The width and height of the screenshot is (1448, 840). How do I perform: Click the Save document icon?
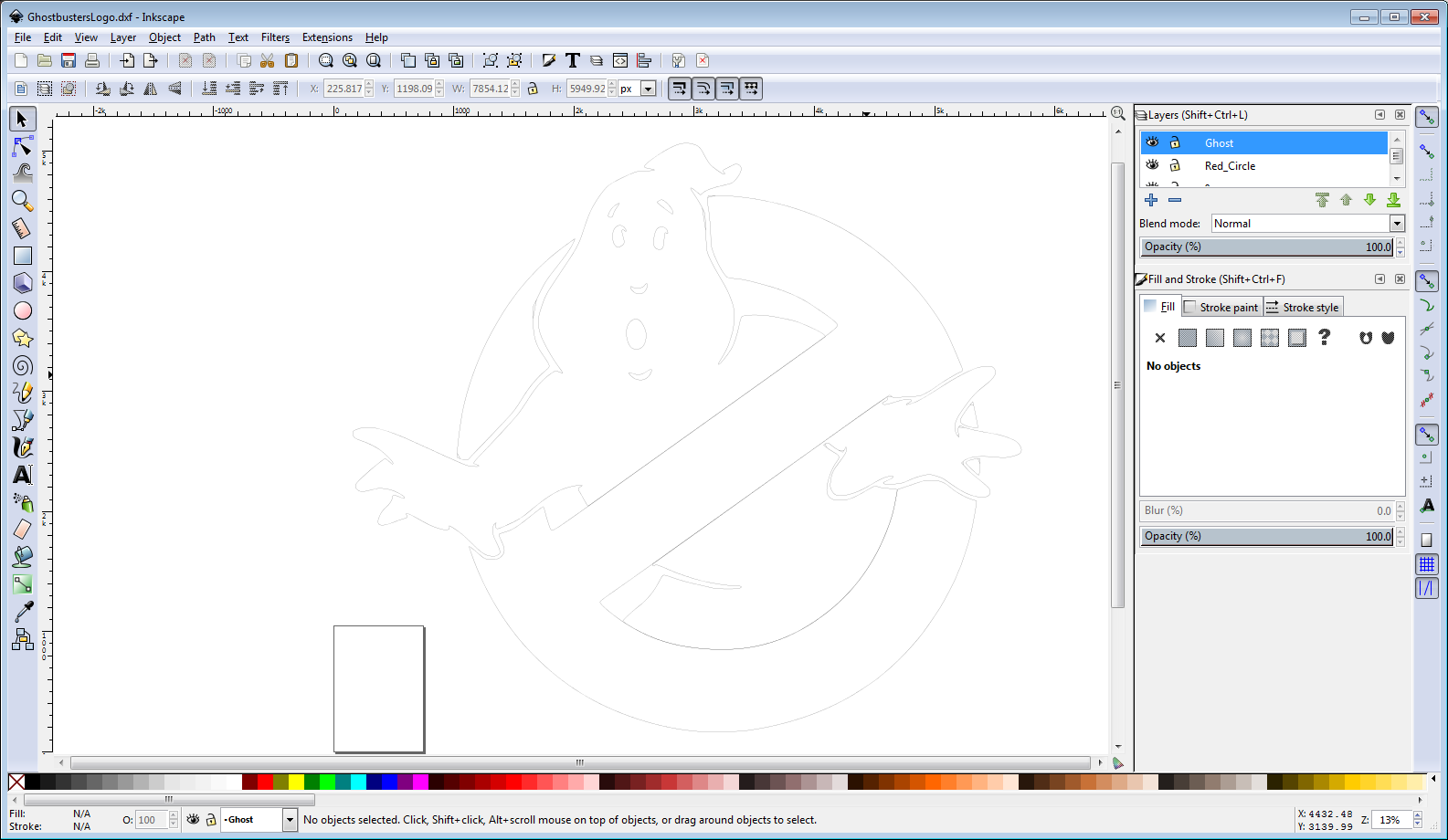coord(69,60)
